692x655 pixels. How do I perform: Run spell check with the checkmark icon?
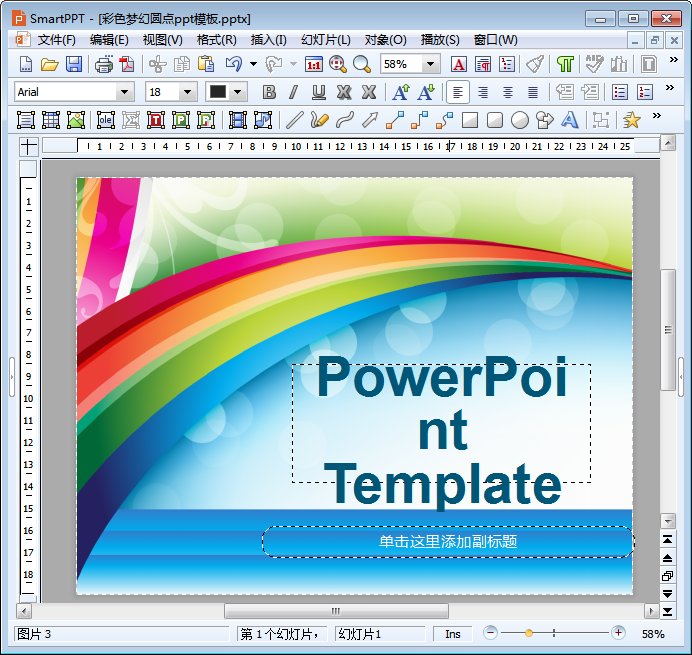pyautogui.click(x=594, y=64)
